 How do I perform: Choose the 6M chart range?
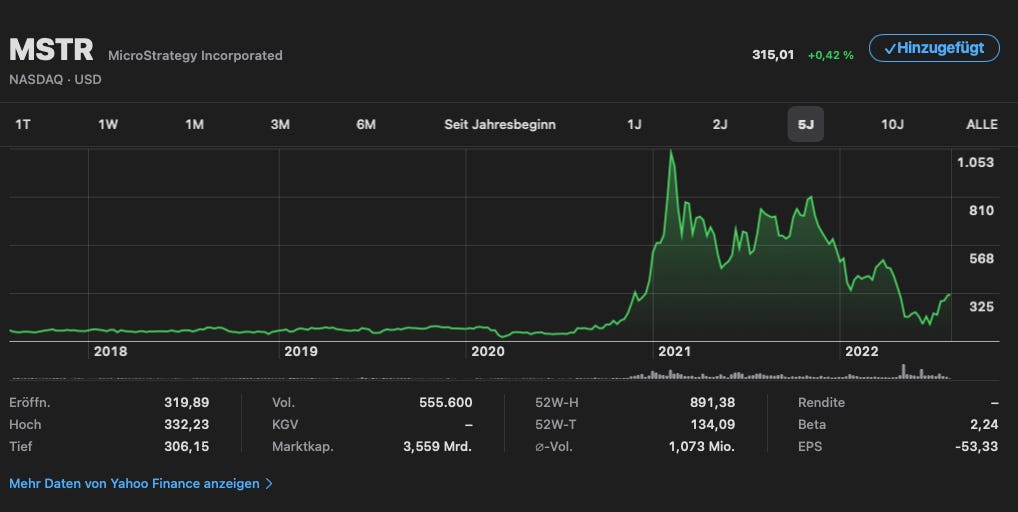366,124
